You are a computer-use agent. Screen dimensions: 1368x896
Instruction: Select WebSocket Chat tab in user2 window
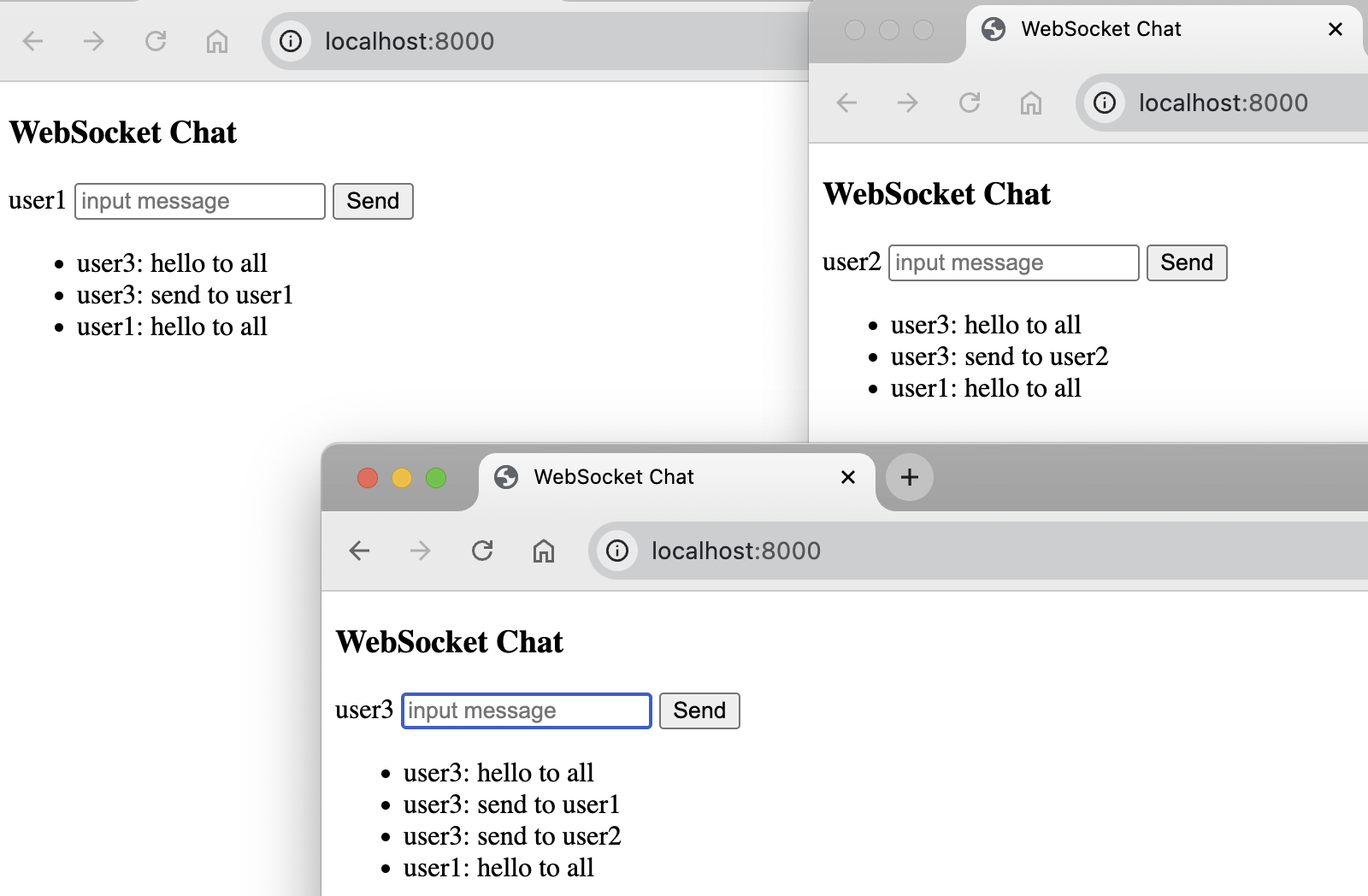(1101, 29)
